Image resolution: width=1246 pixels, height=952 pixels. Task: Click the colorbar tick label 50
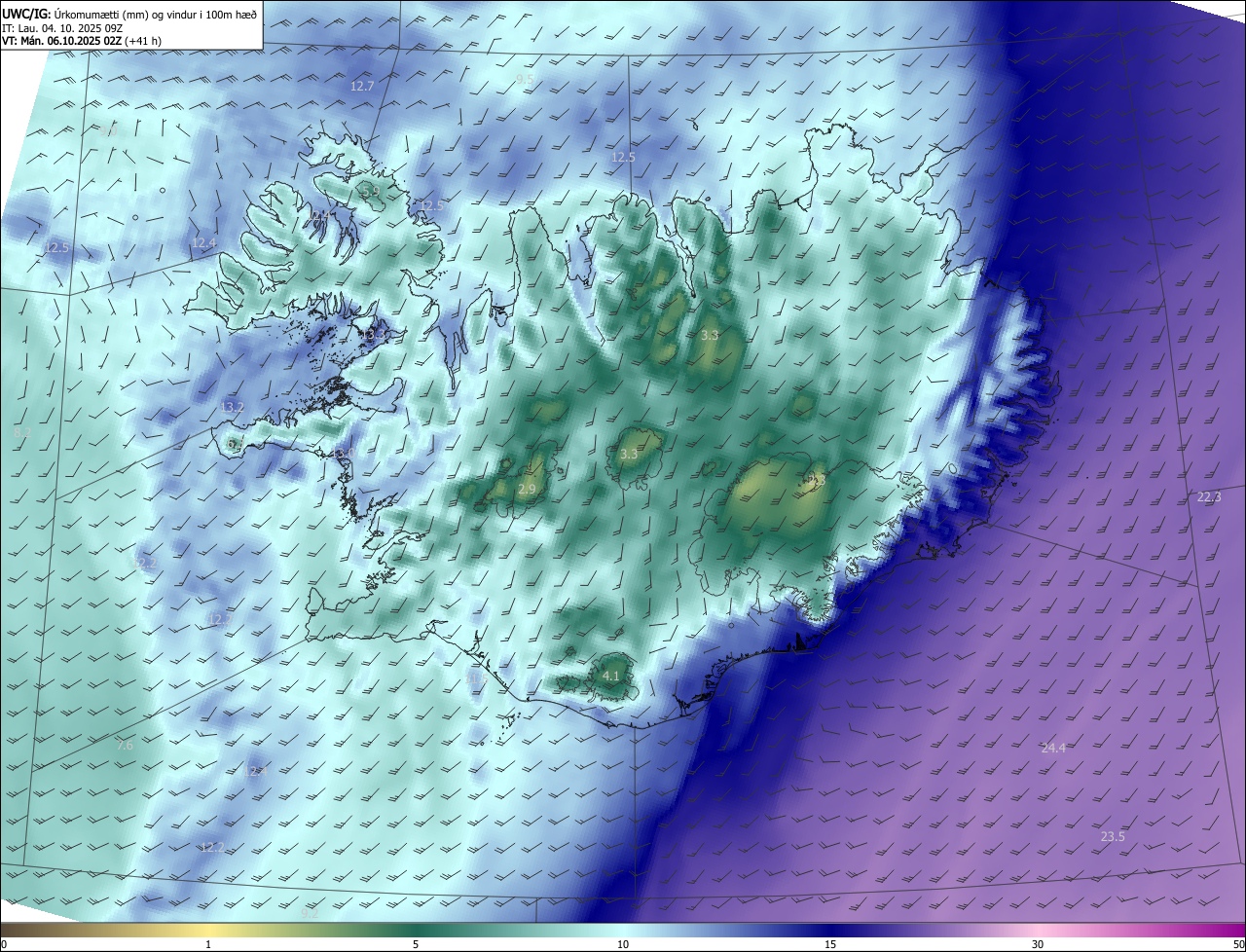pos(1238,944)
